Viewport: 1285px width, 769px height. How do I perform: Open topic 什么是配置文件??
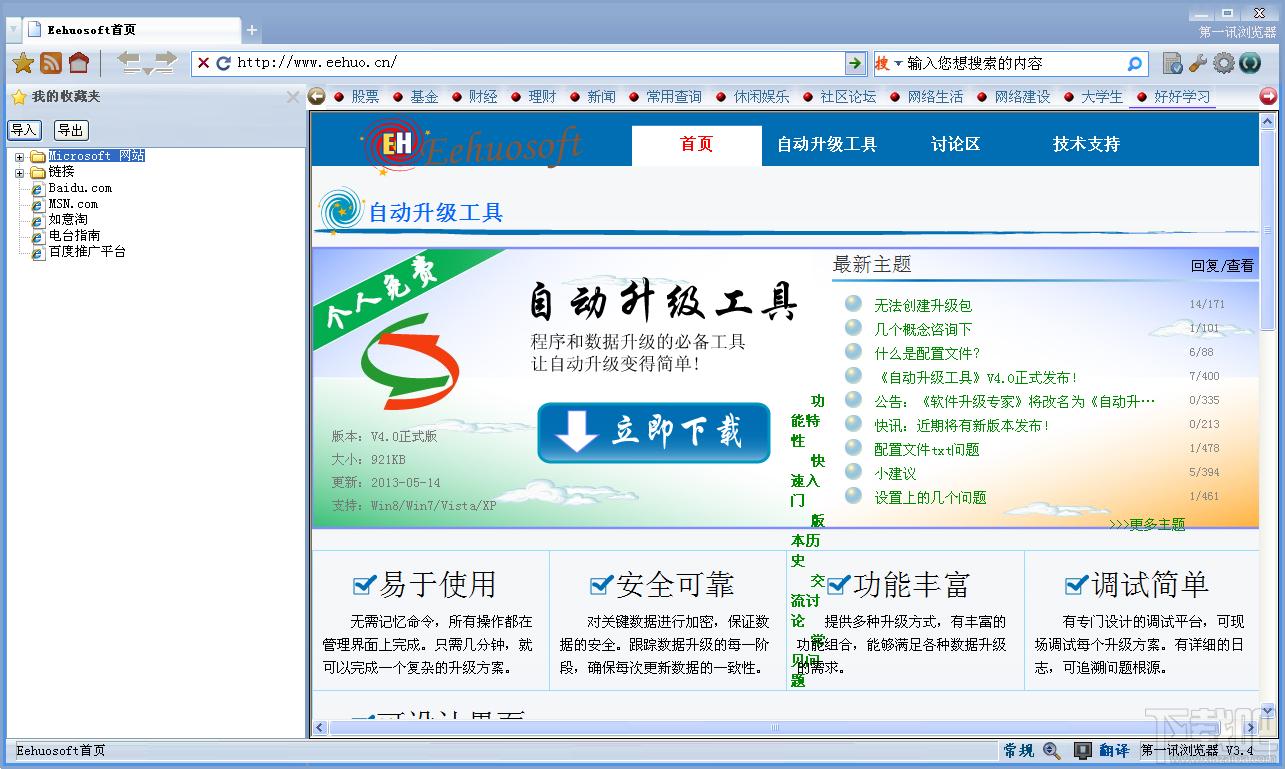(x=927, y=353)
